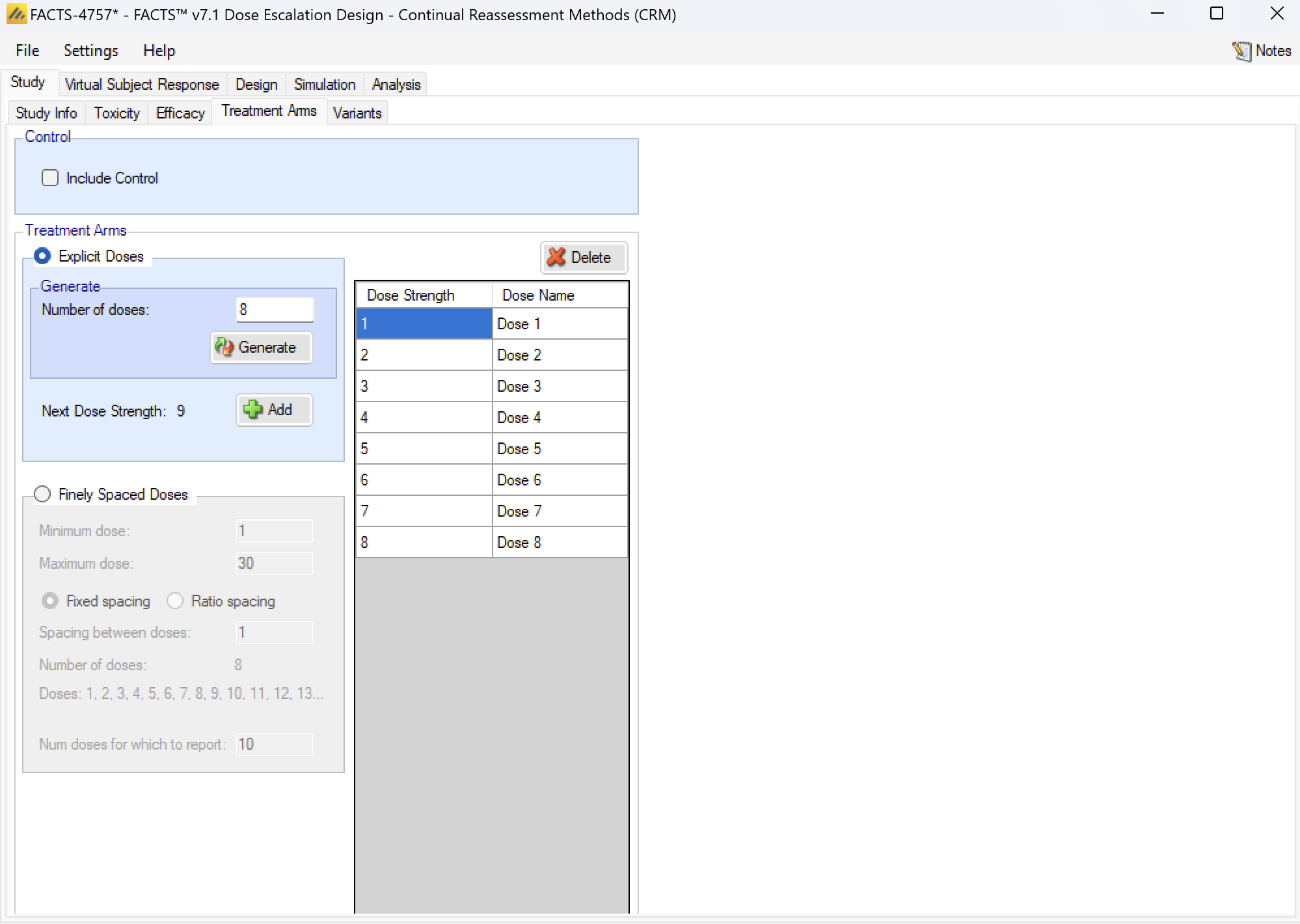Click the FACTS app logo in title bar
This screenshot has height=924, width=1300.
click(16, 14)
